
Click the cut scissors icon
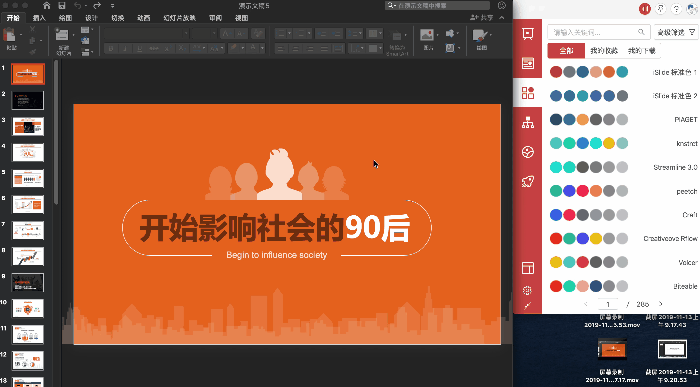(32, 29)
